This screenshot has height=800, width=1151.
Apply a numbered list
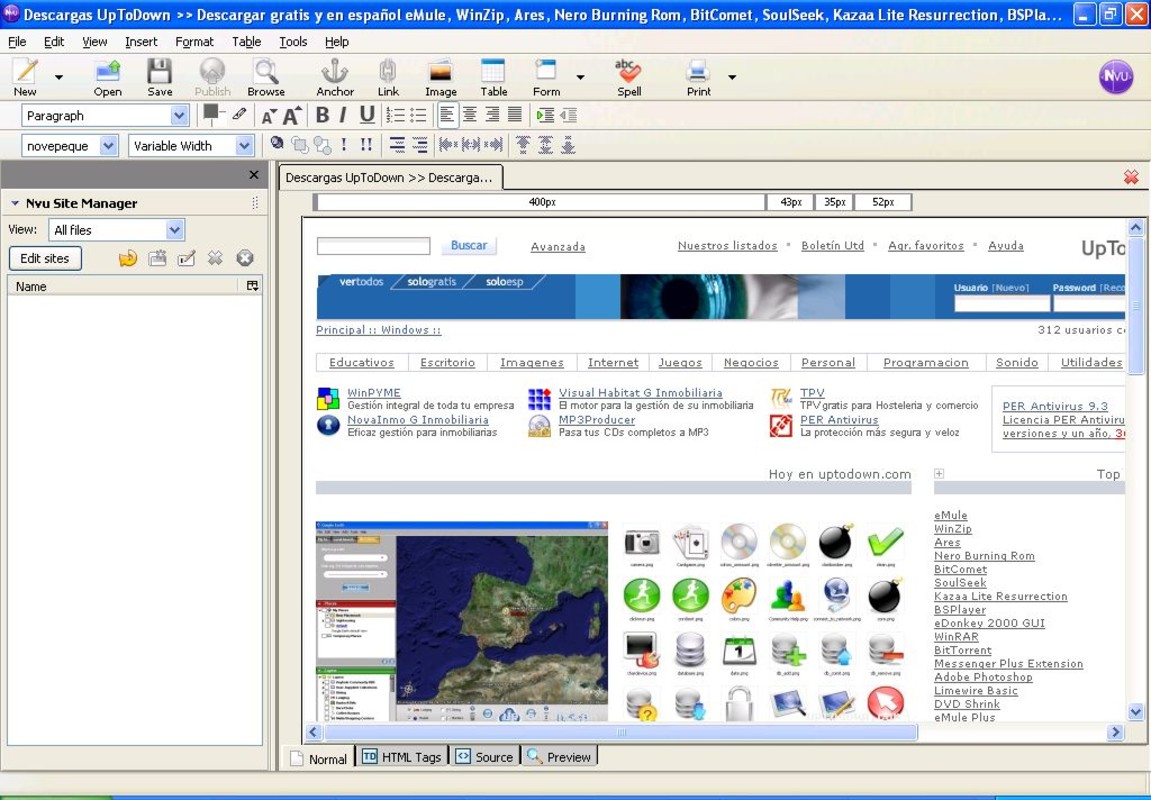(x=396, y=115)
